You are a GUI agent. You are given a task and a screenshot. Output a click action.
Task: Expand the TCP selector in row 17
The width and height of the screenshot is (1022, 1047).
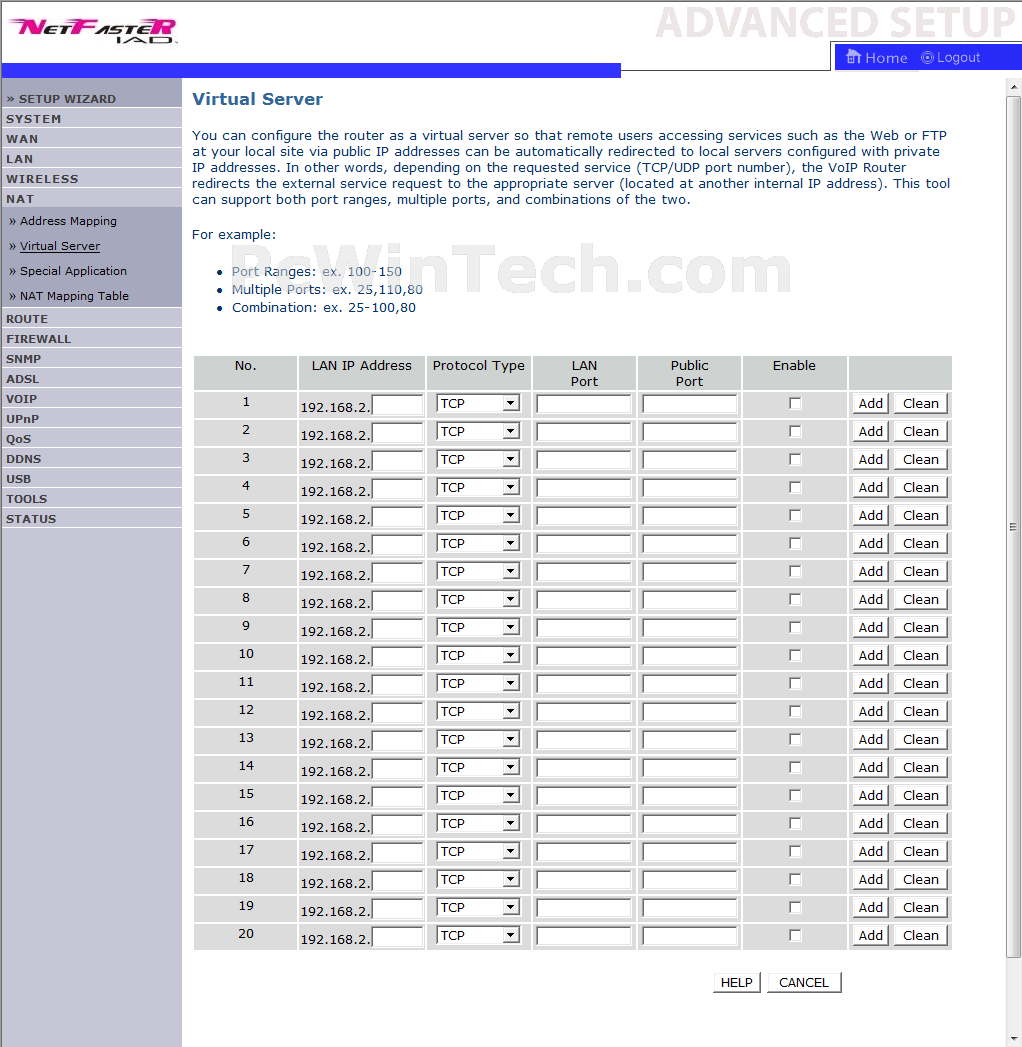478,852
